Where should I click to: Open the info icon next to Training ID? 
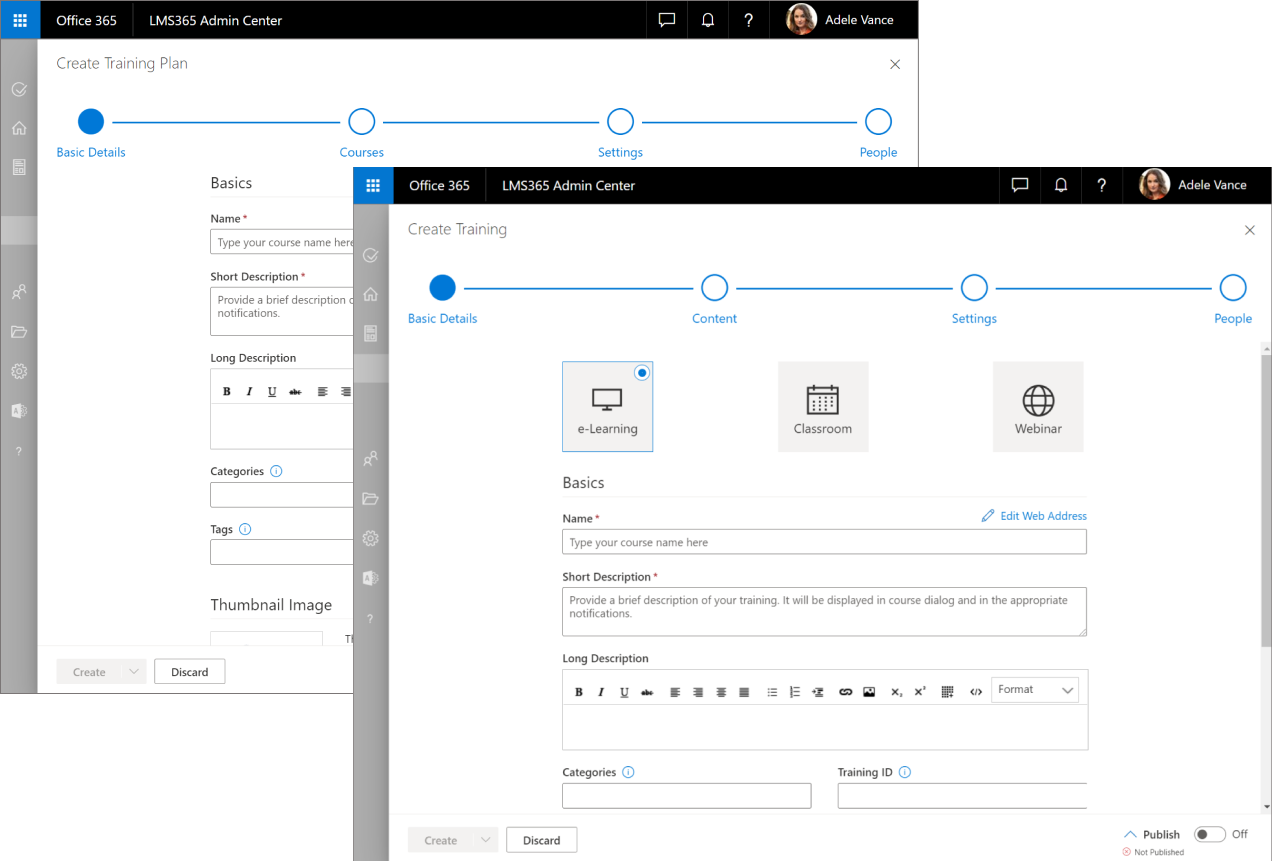905,772
